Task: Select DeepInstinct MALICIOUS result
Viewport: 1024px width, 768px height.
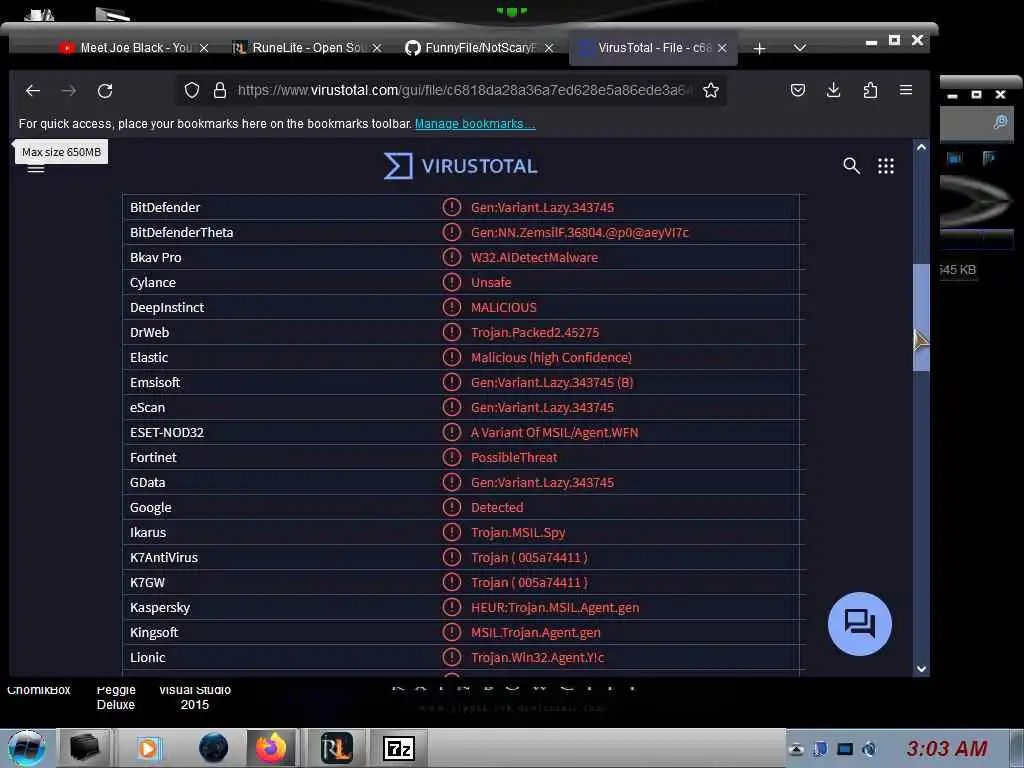Action: pyautogui.click(x=504, y=308)
